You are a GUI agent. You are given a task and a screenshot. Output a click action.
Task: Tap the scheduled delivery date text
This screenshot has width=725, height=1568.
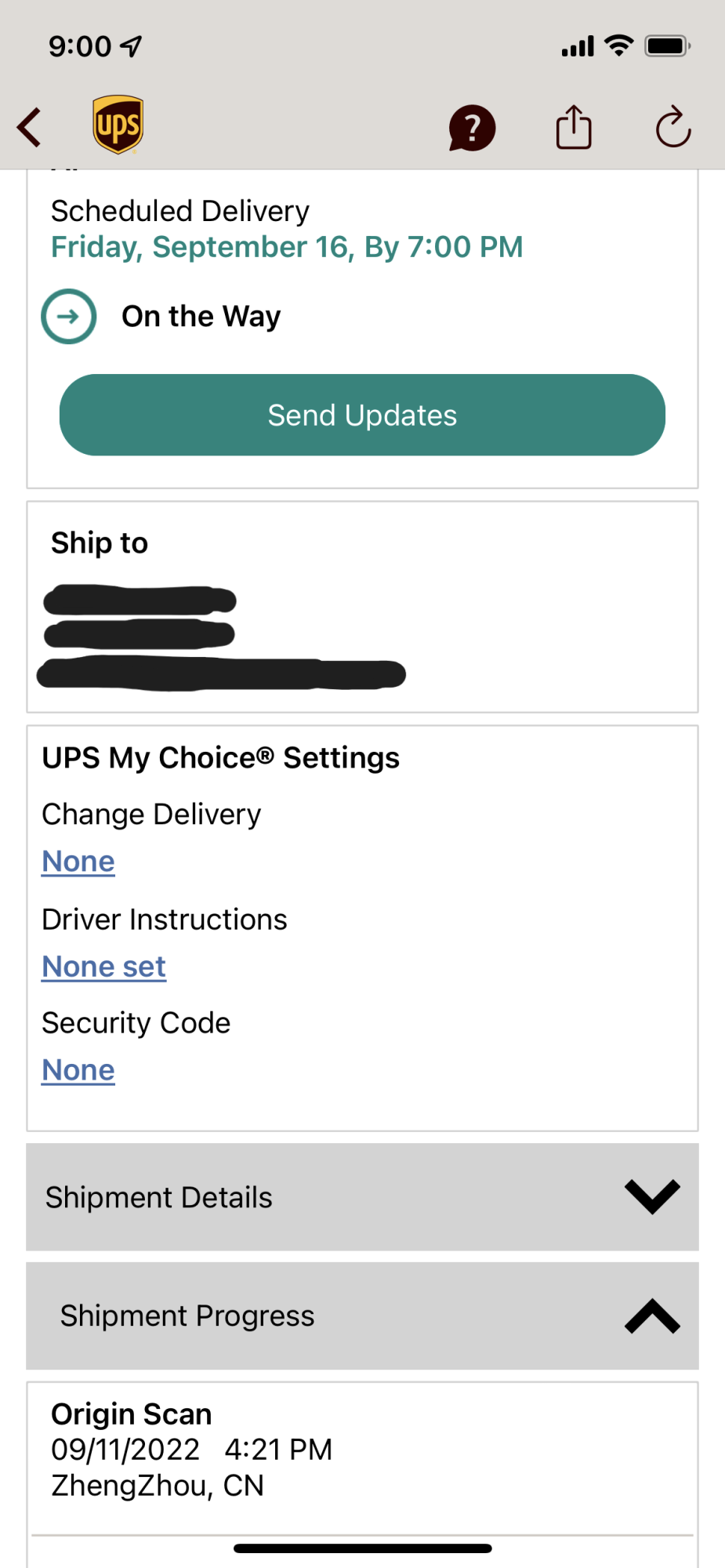287,247
